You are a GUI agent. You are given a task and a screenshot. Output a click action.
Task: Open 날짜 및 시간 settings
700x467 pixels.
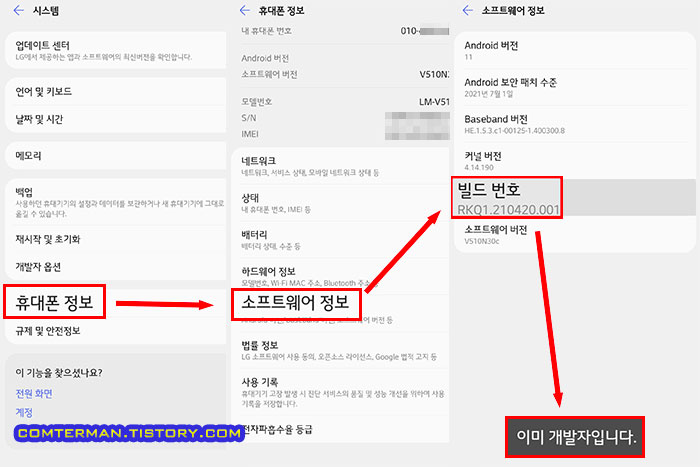pos(116,119)
